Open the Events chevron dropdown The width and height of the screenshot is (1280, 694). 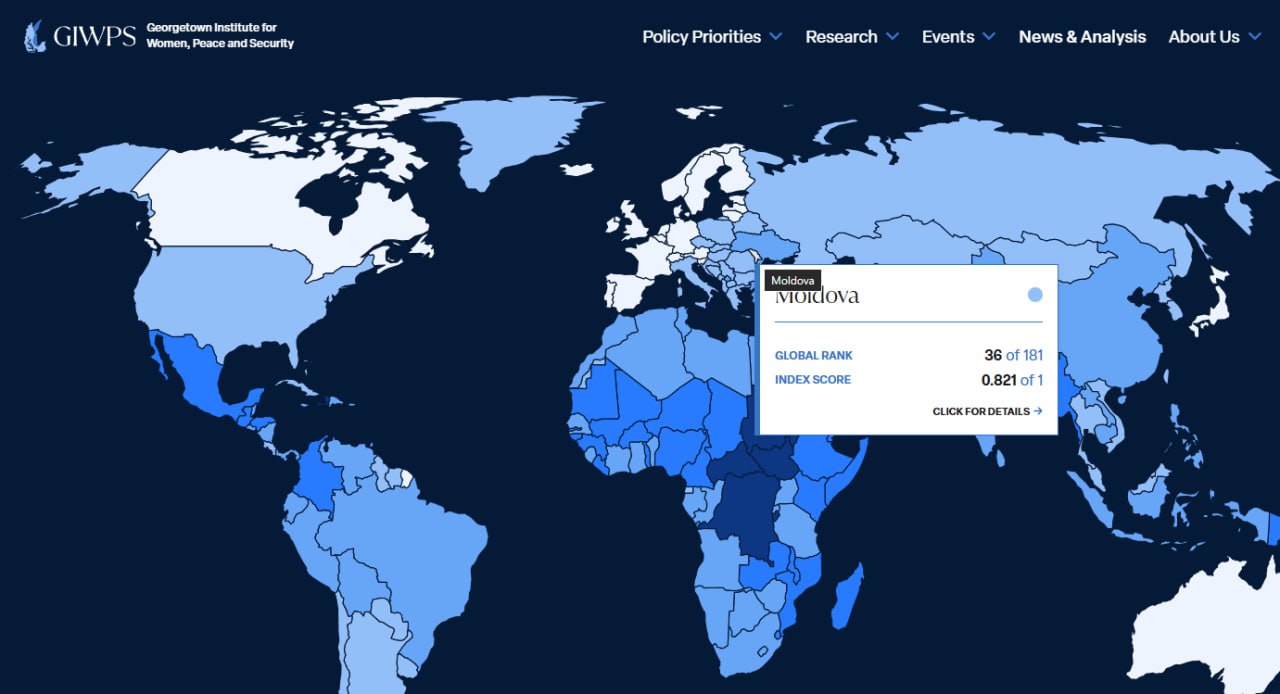tap(989, 37)
